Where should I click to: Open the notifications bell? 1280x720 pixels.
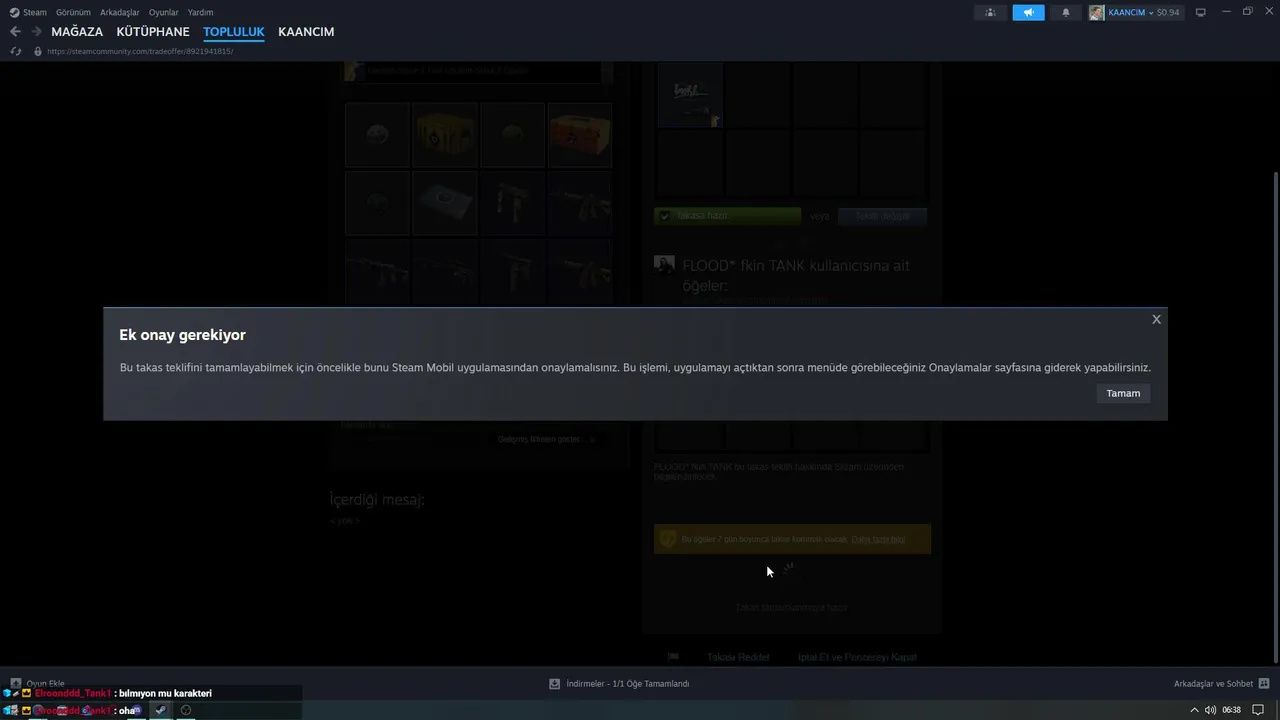coord(1065,12)
